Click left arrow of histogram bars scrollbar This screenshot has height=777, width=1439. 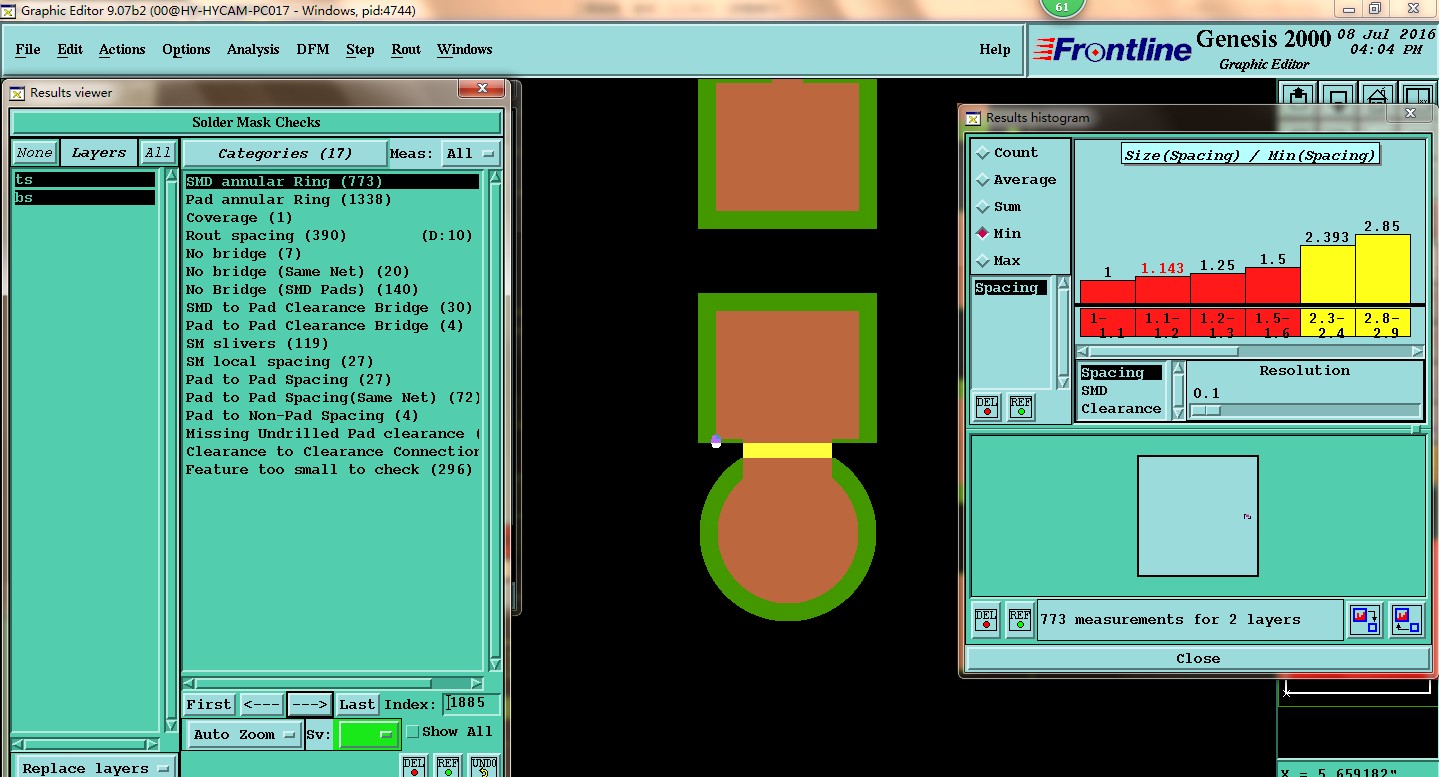click(x=1083, y=351)
